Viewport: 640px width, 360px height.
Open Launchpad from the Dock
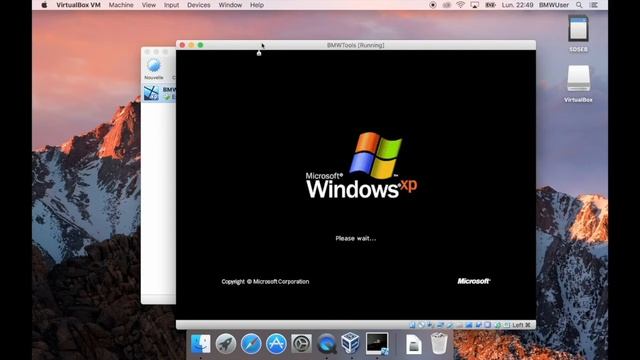coord(226,344)
